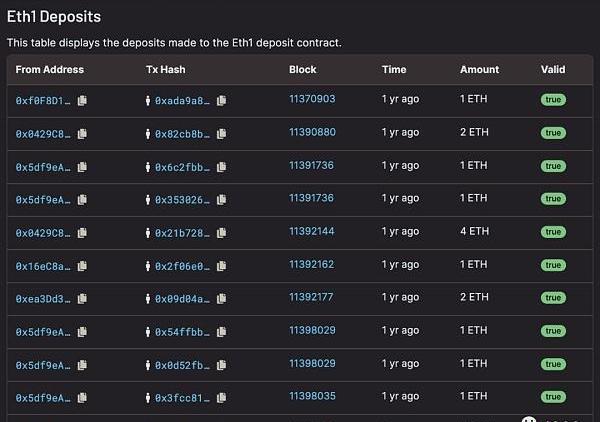Copy the 0x82cb8b transaction hash
Image resolution: width=600 pixels, height=422 pixels.
221,133
